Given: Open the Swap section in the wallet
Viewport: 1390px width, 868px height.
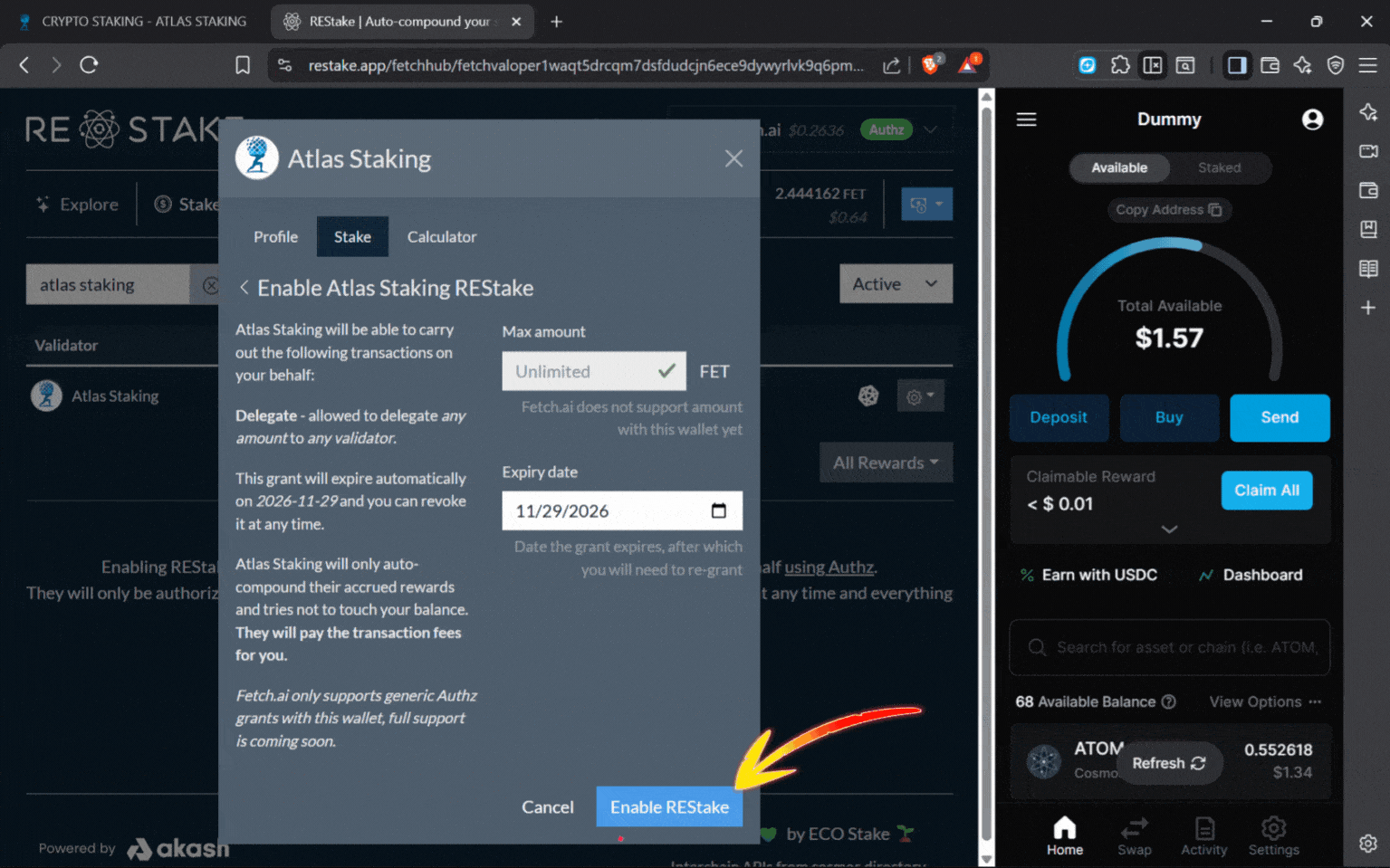Looking at the screenshot, I should (1134, 835).
